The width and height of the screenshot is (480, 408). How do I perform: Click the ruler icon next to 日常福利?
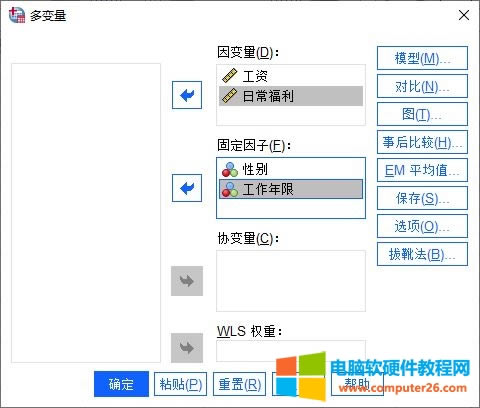pos(230,96)
